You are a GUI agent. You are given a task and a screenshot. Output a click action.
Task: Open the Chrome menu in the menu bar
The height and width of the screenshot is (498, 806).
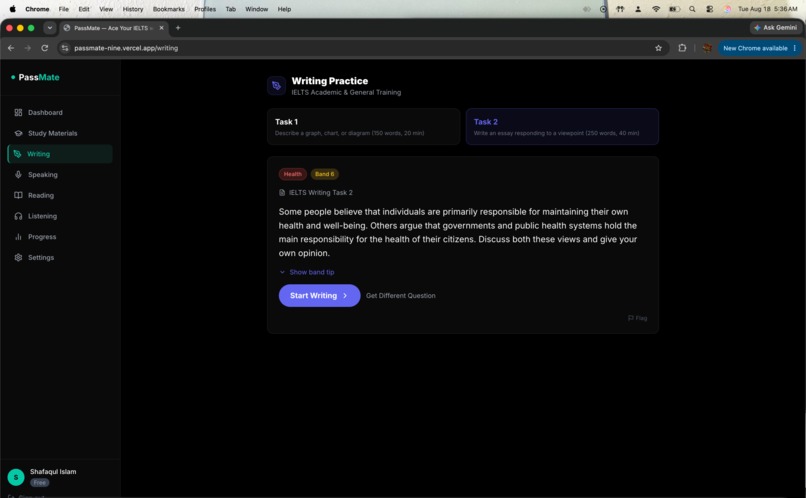coord(37,9)
